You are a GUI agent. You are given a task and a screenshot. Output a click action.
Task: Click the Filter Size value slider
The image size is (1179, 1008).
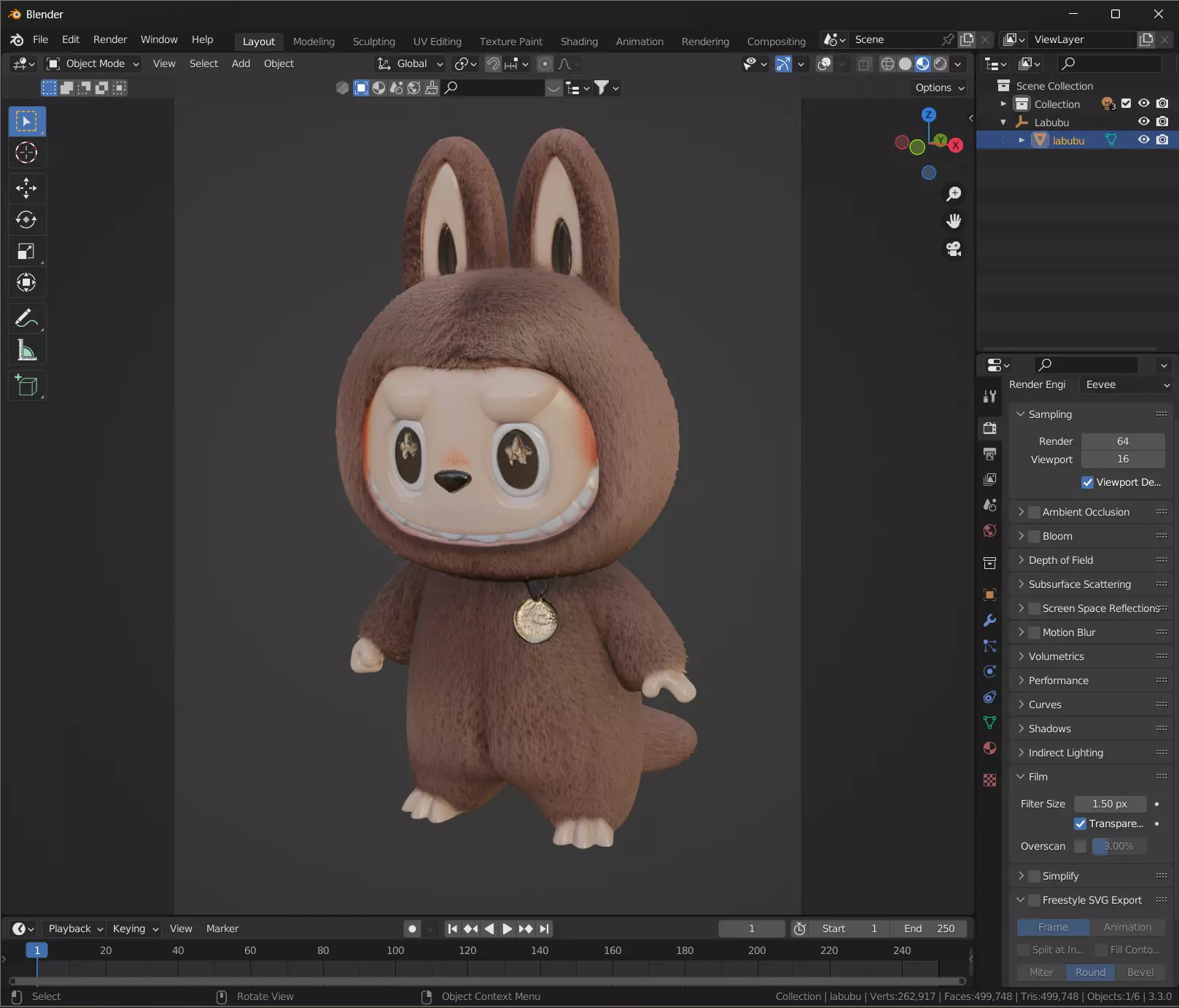point(1110,804)
